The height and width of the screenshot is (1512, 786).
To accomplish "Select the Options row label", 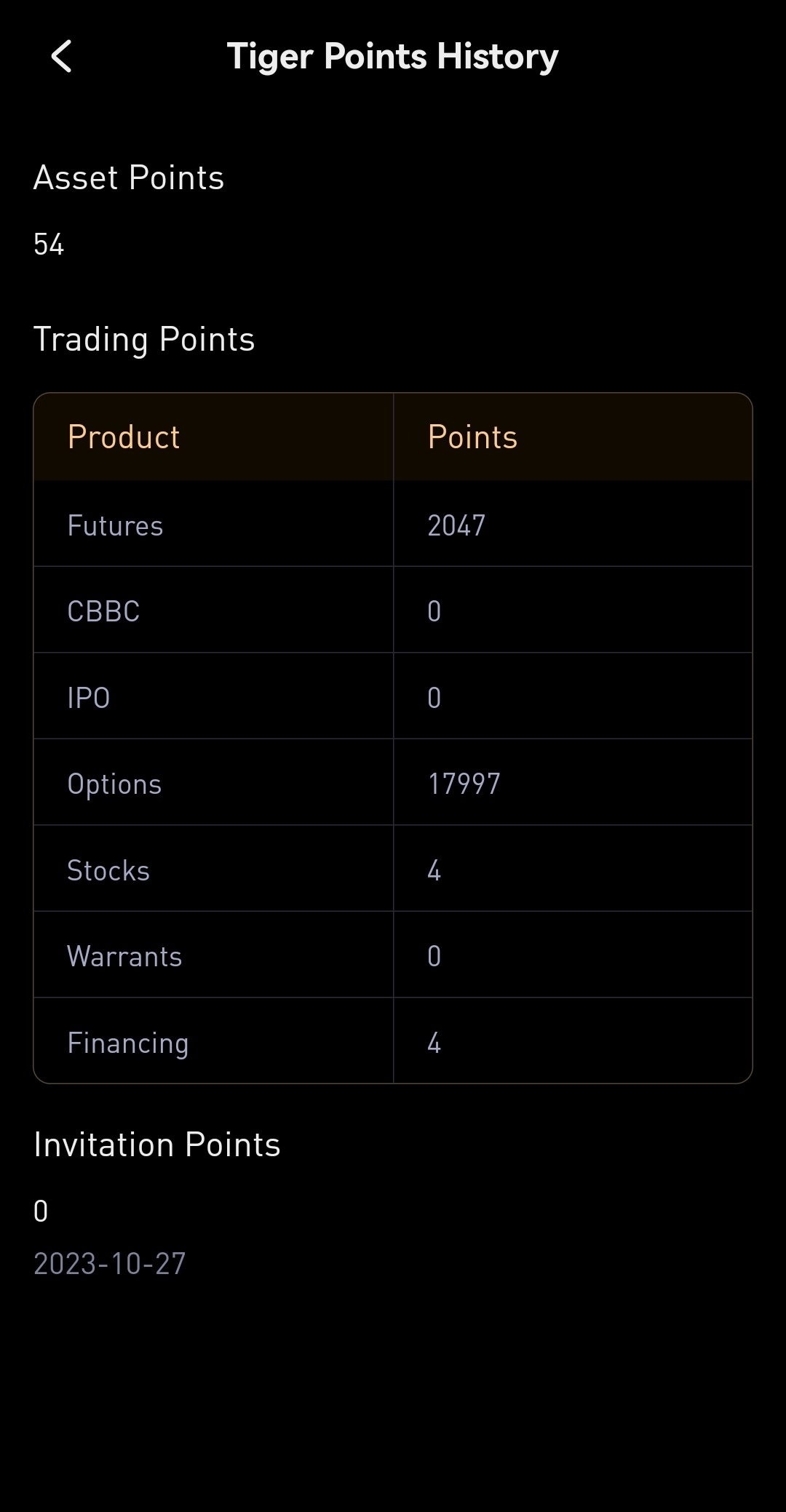I will (x=114, y=784).
